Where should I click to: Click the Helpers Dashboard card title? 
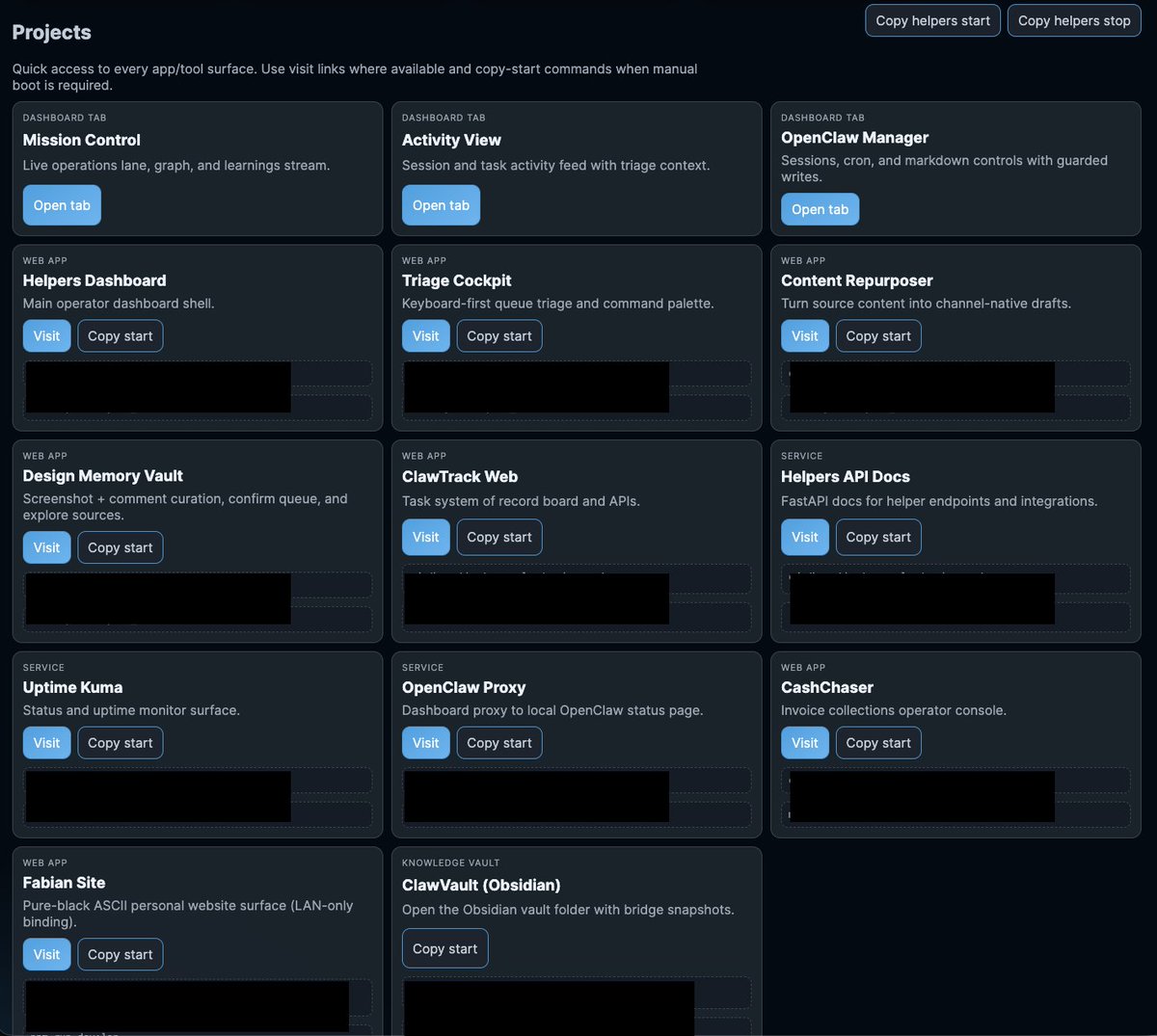coord(94,280)
